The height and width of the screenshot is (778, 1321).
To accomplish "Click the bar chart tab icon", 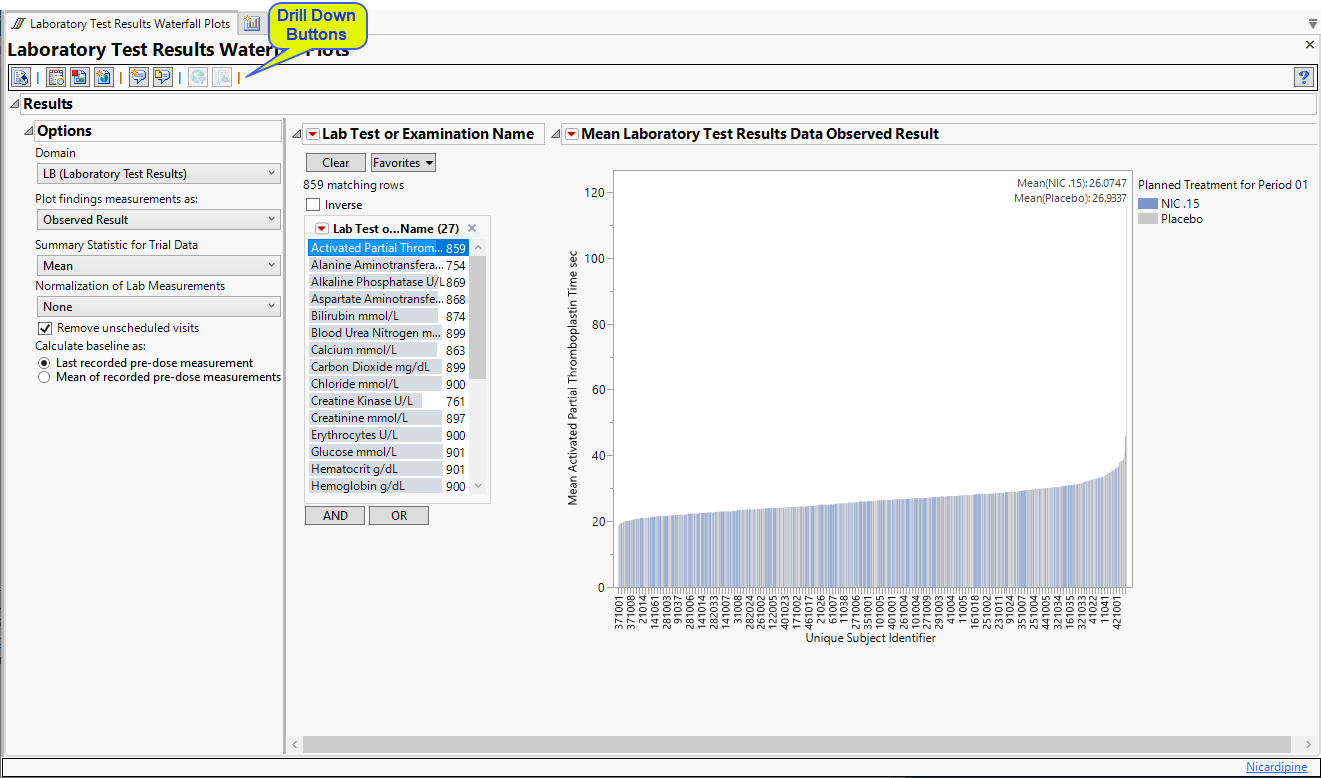I will pos(252,23).
